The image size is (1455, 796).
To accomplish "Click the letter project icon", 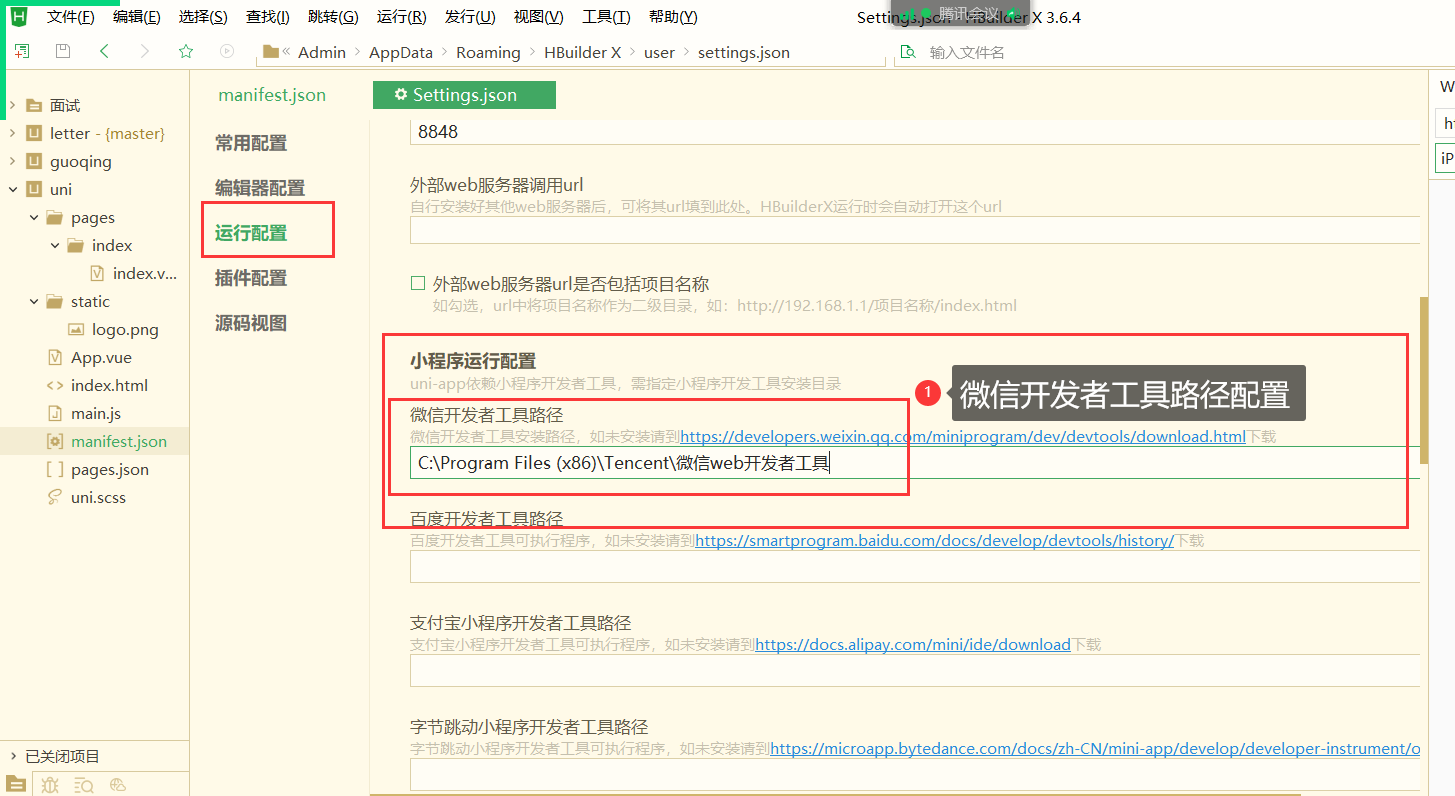I will [34, 133].
